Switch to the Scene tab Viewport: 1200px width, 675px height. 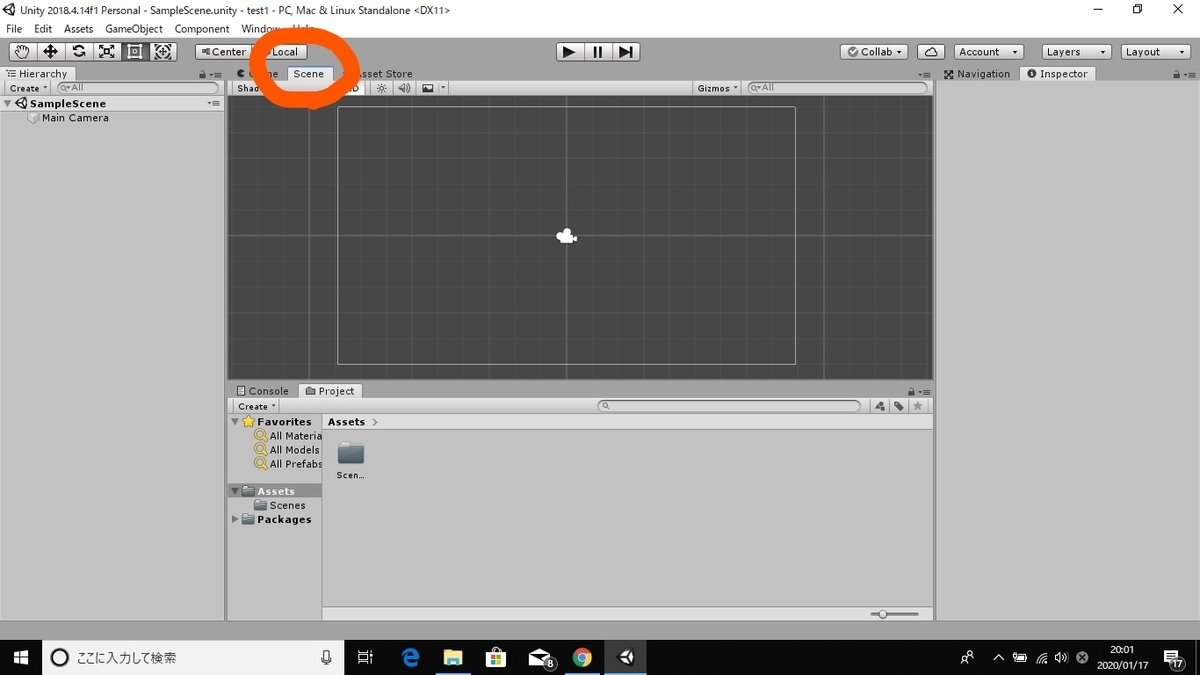(309, 74)
